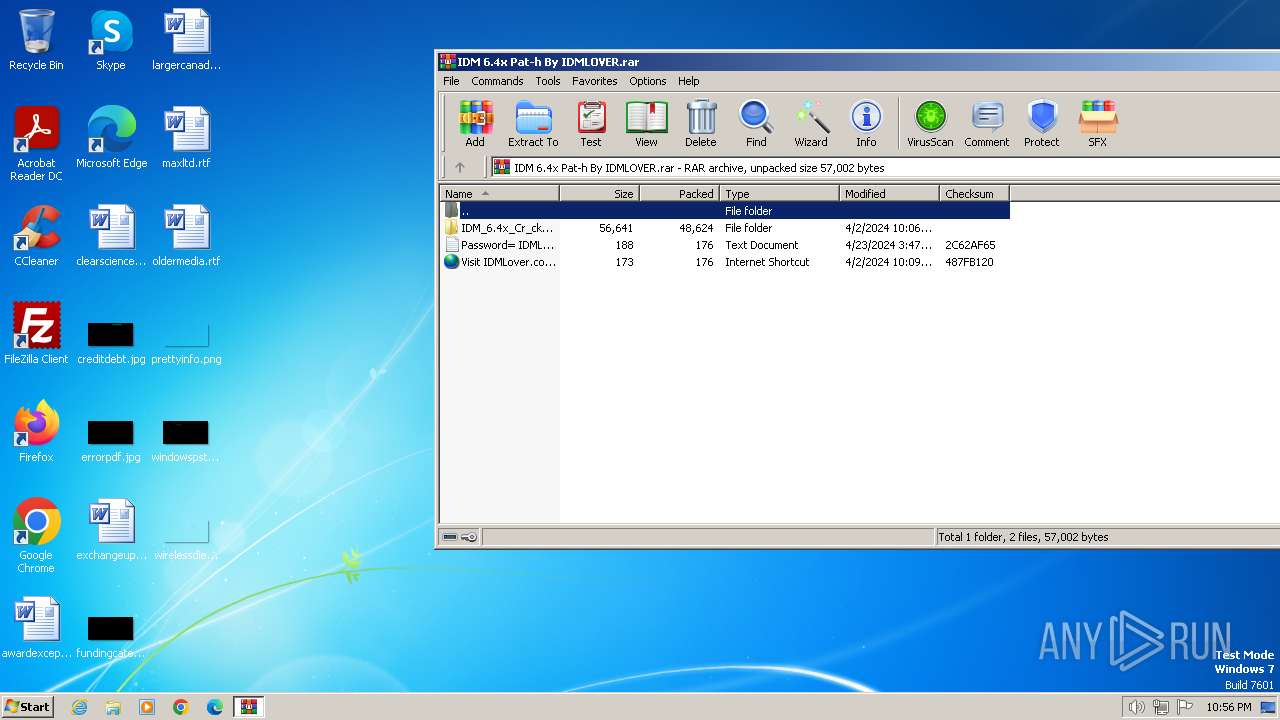
Task: Select creditdebt.jpg desktop file
Action: pyautogui.click(x=111, y=342)
